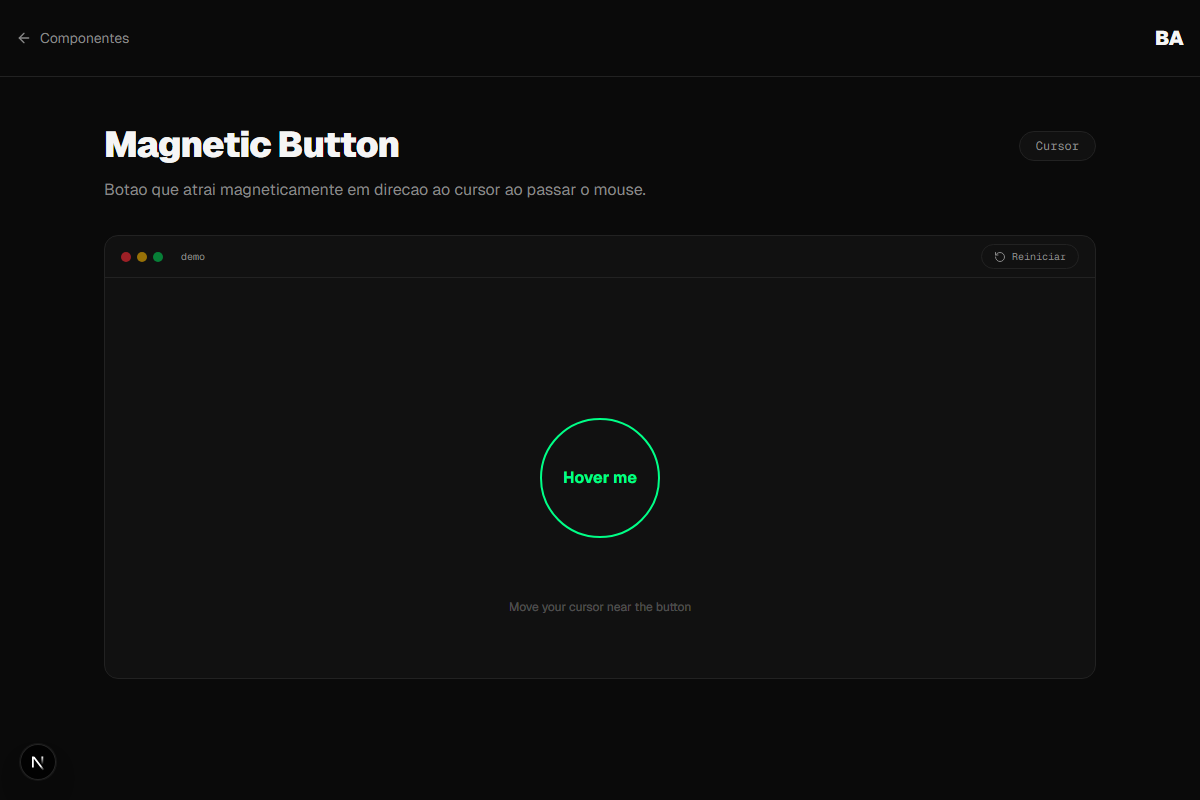This screenshot has height=800, width=1200.
Task: Click the BA logo top right
Action: [1168, 38]
